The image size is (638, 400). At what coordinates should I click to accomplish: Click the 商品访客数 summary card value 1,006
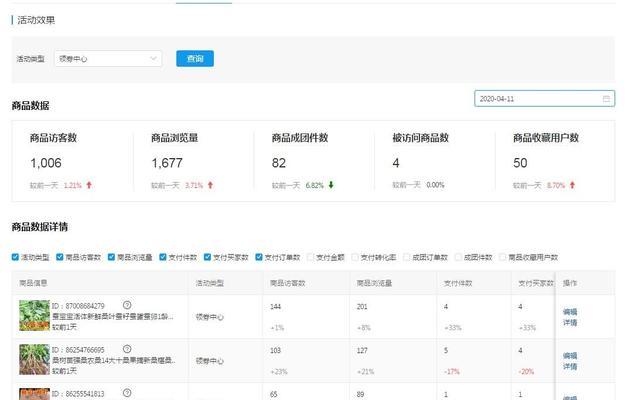[46, 163]
